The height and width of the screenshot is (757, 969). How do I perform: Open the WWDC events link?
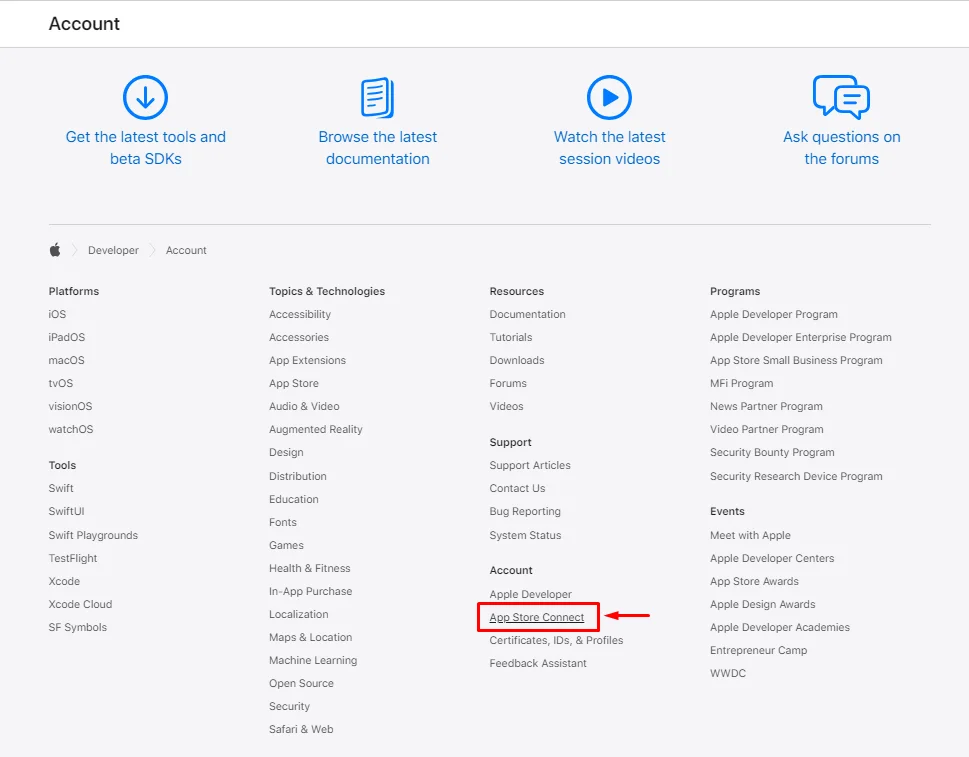tap(728, 673)
